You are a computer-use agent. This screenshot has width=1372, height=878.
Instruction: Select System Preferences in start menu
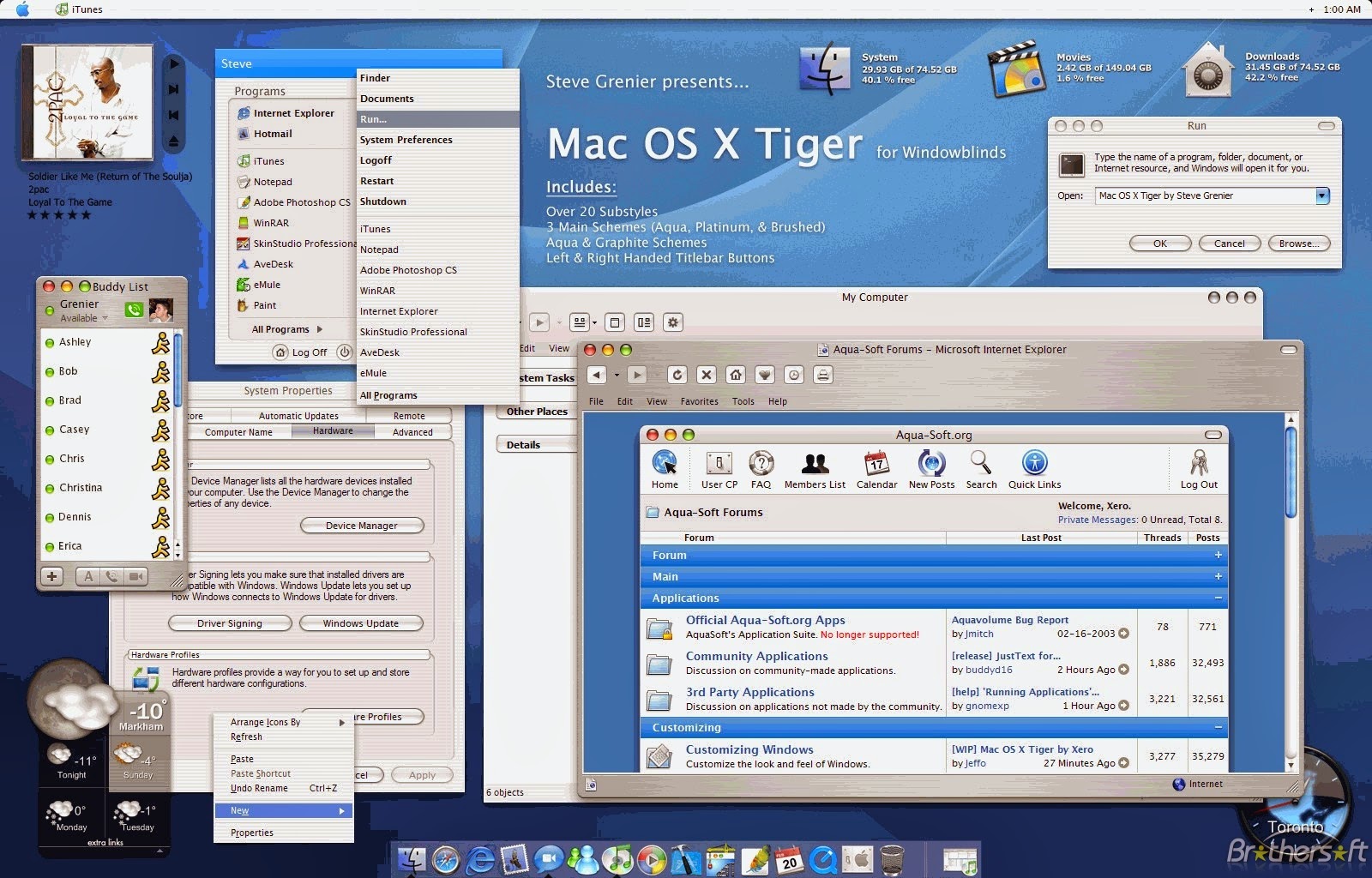(438, 140)
